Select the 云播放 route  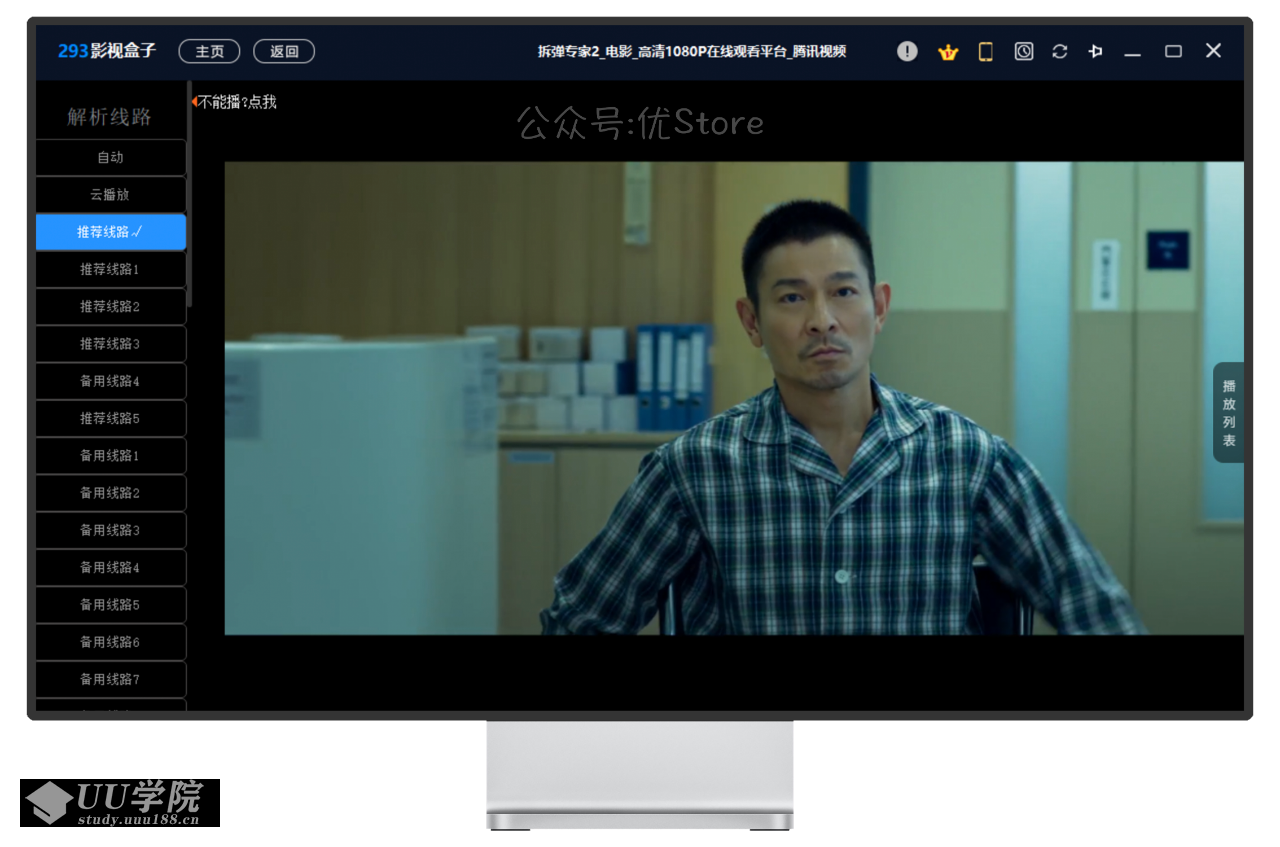(111, 194)
